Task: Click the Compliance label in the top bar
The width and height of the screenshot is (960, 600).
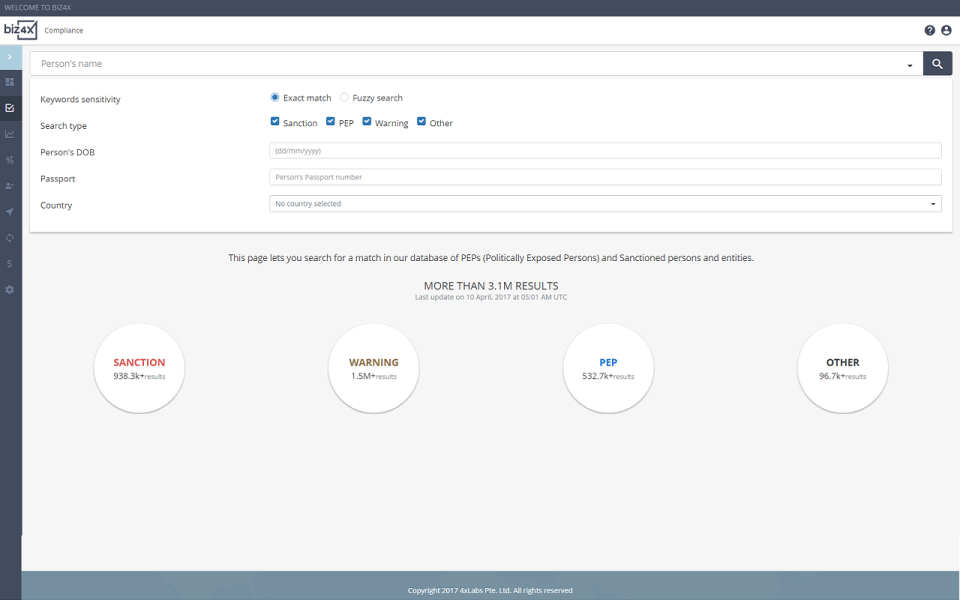Action: [x=64, y=30]
